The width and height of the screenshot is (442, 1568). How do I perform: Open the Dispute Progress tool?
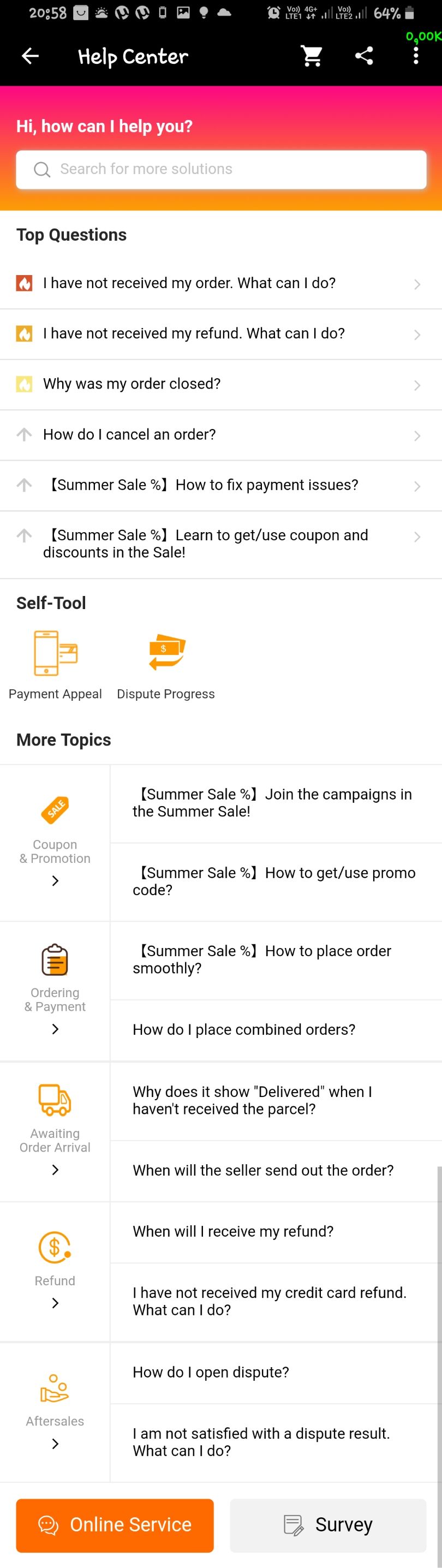click(x=165, y=665)
